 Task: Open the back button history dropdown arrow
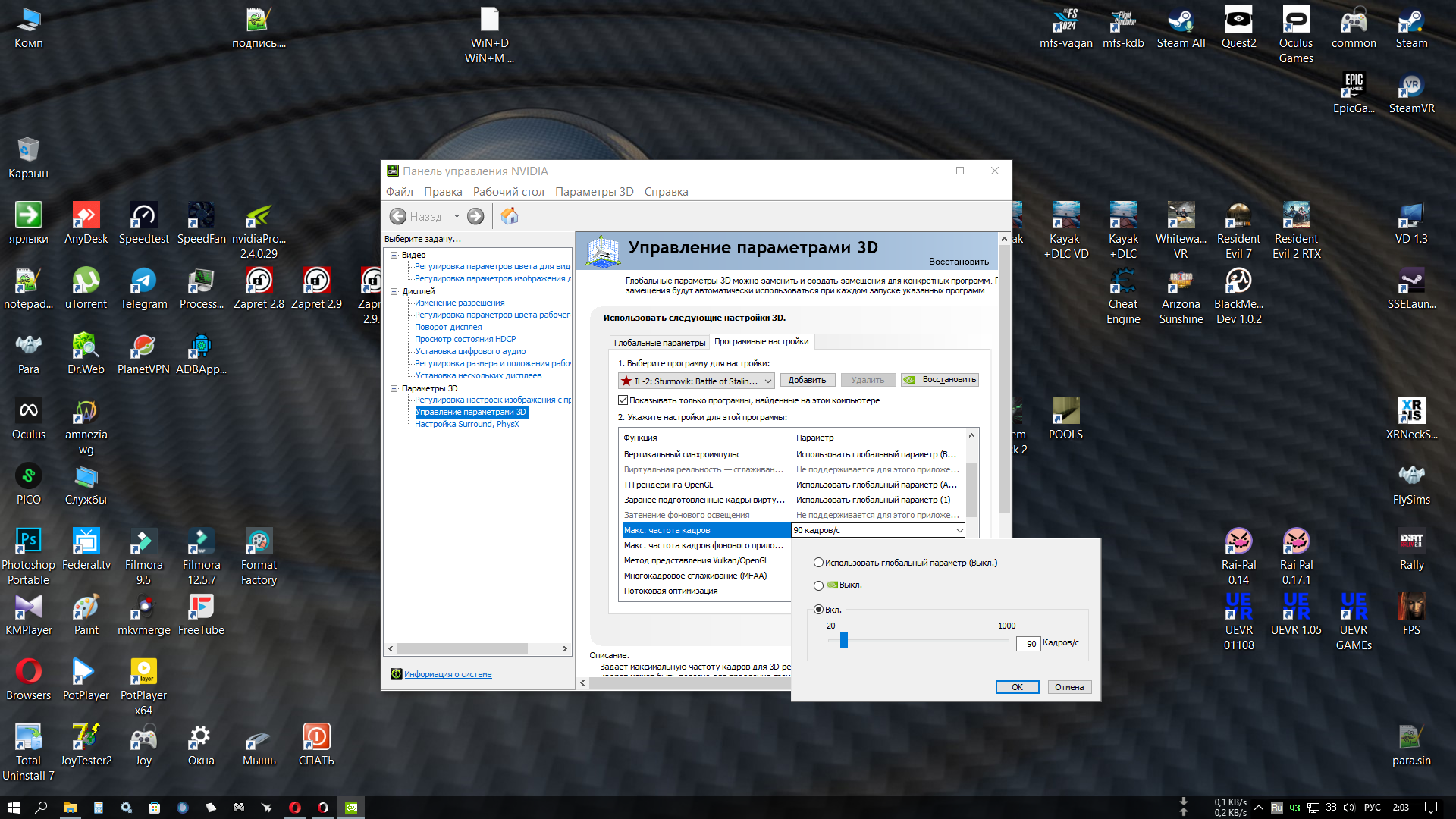[457, 217]
